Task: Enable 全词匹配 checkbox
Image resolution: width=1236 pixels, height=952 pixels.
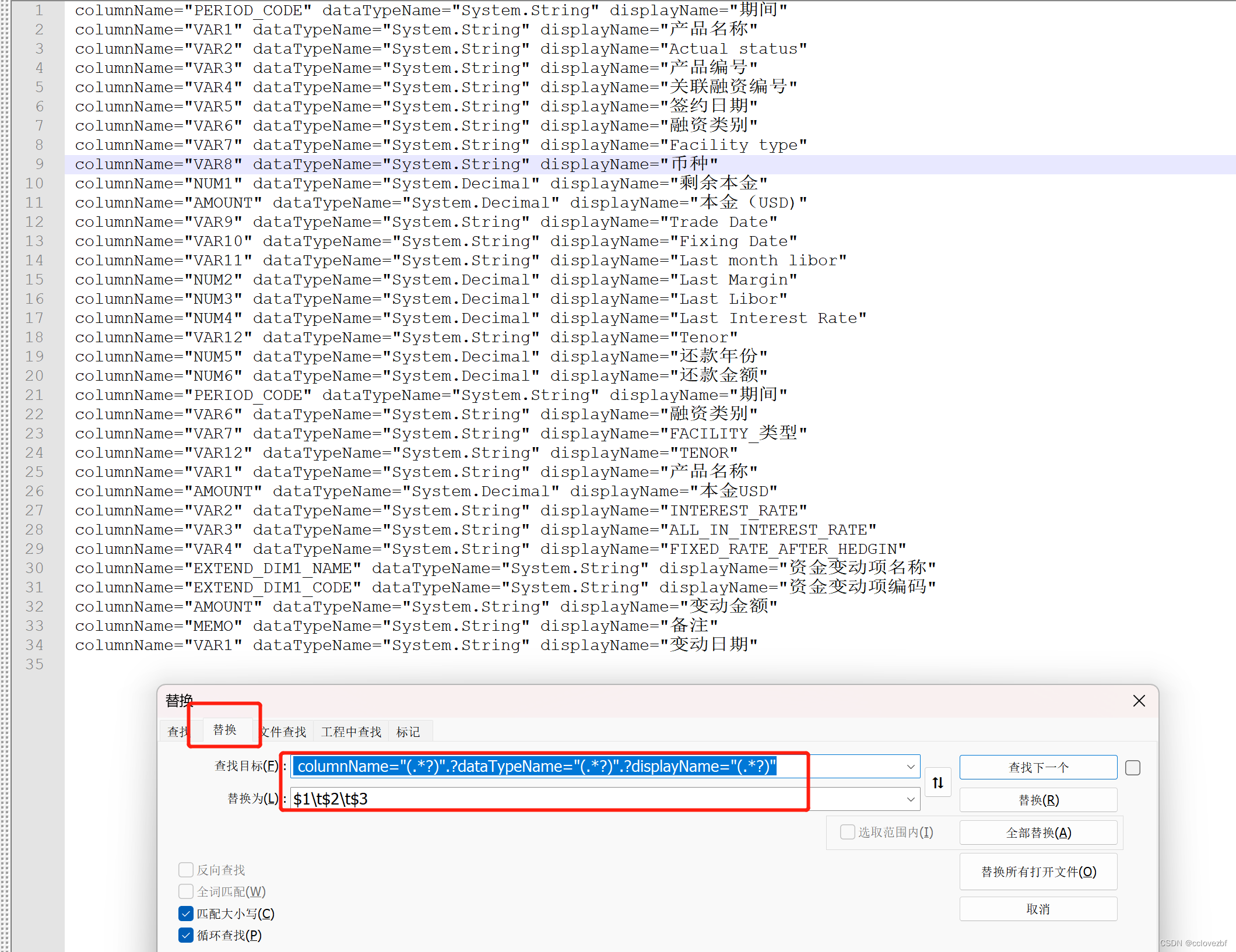Action: pyautogui.click(x=186, y=891)
